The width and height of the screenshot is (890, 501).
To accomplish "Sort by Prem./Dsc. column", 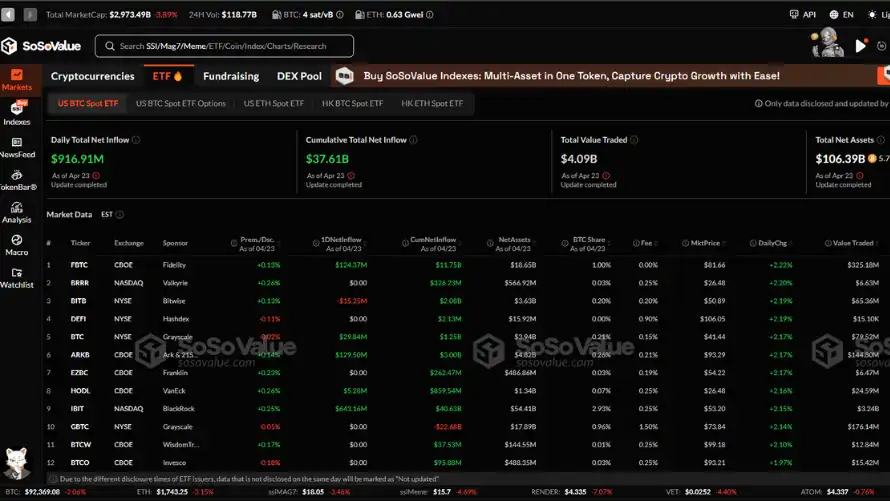I will pyautogui.click(x=256, y=244).
